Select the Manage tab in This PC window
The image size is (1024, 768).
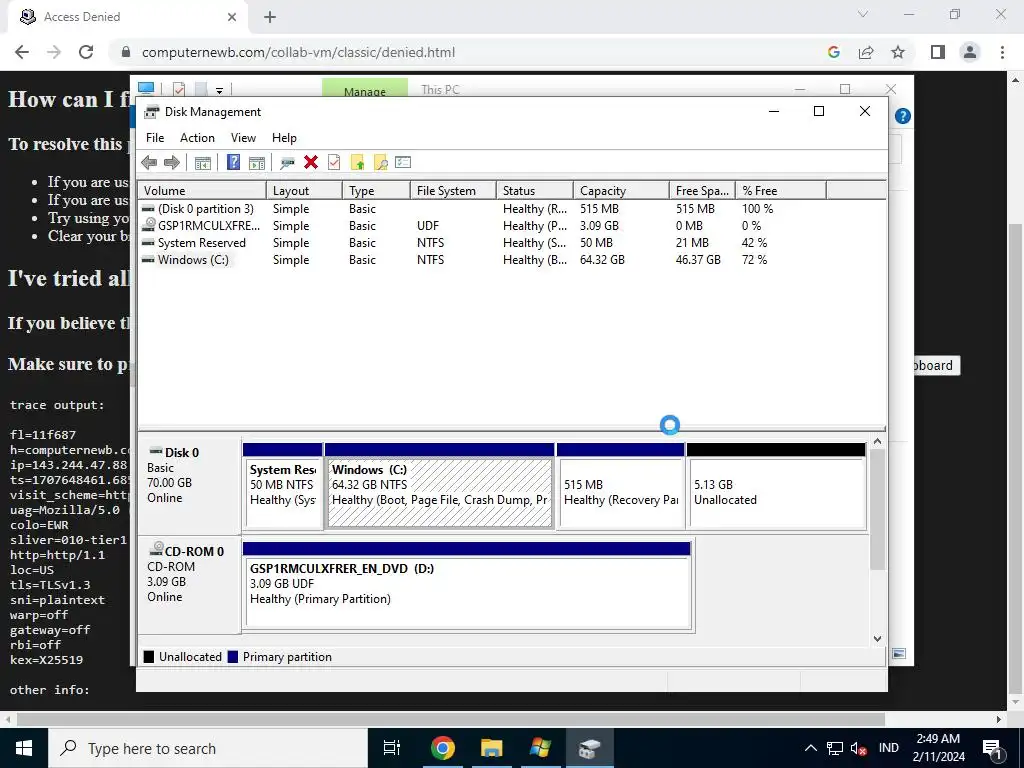tap(364, 89)
